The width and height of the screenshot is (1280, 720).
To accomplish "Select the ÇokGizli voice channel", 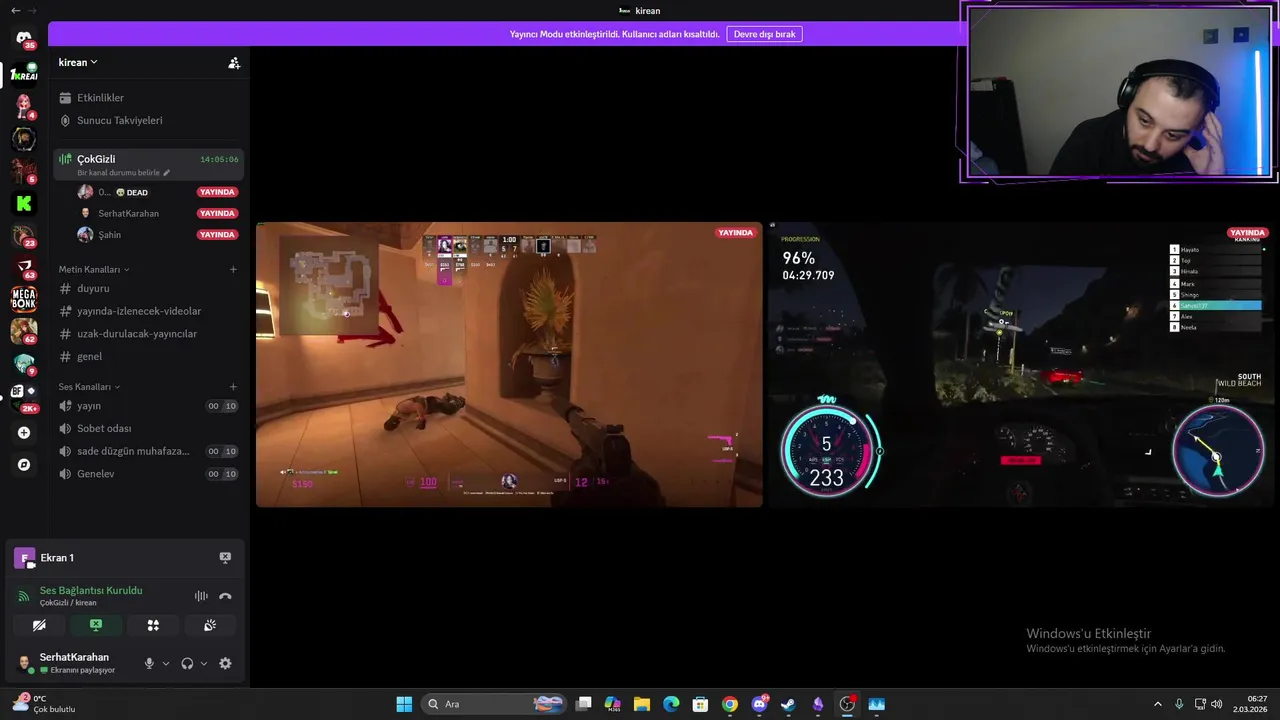I will coord(148,164).
